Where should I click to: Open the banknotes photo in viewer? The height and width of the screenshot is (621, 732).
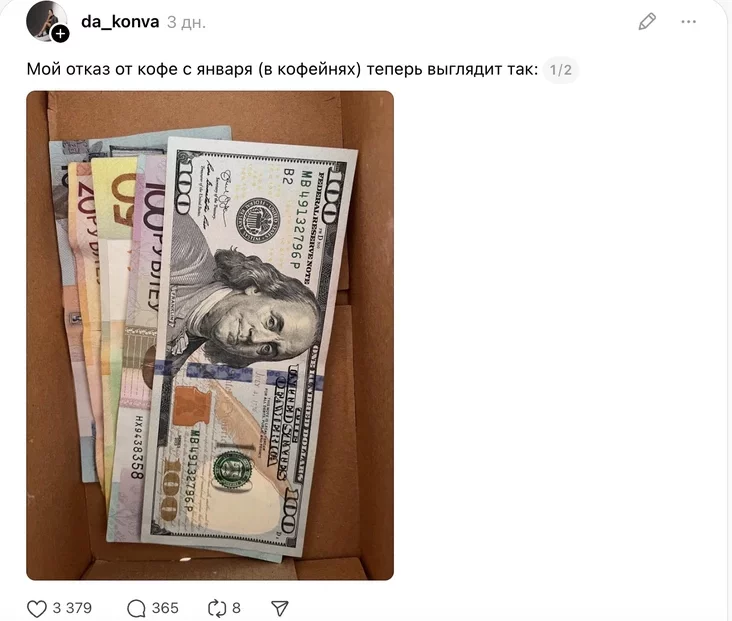coord(210,335)
